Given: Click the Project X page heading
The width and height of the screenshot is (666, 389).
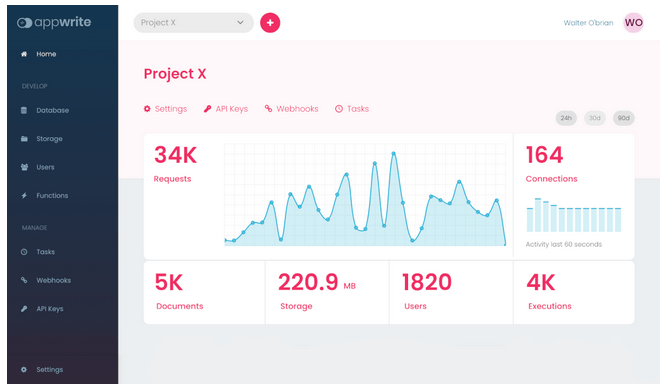Looking at the screenshot, I should pyautogui.click(x=175, y=74).
